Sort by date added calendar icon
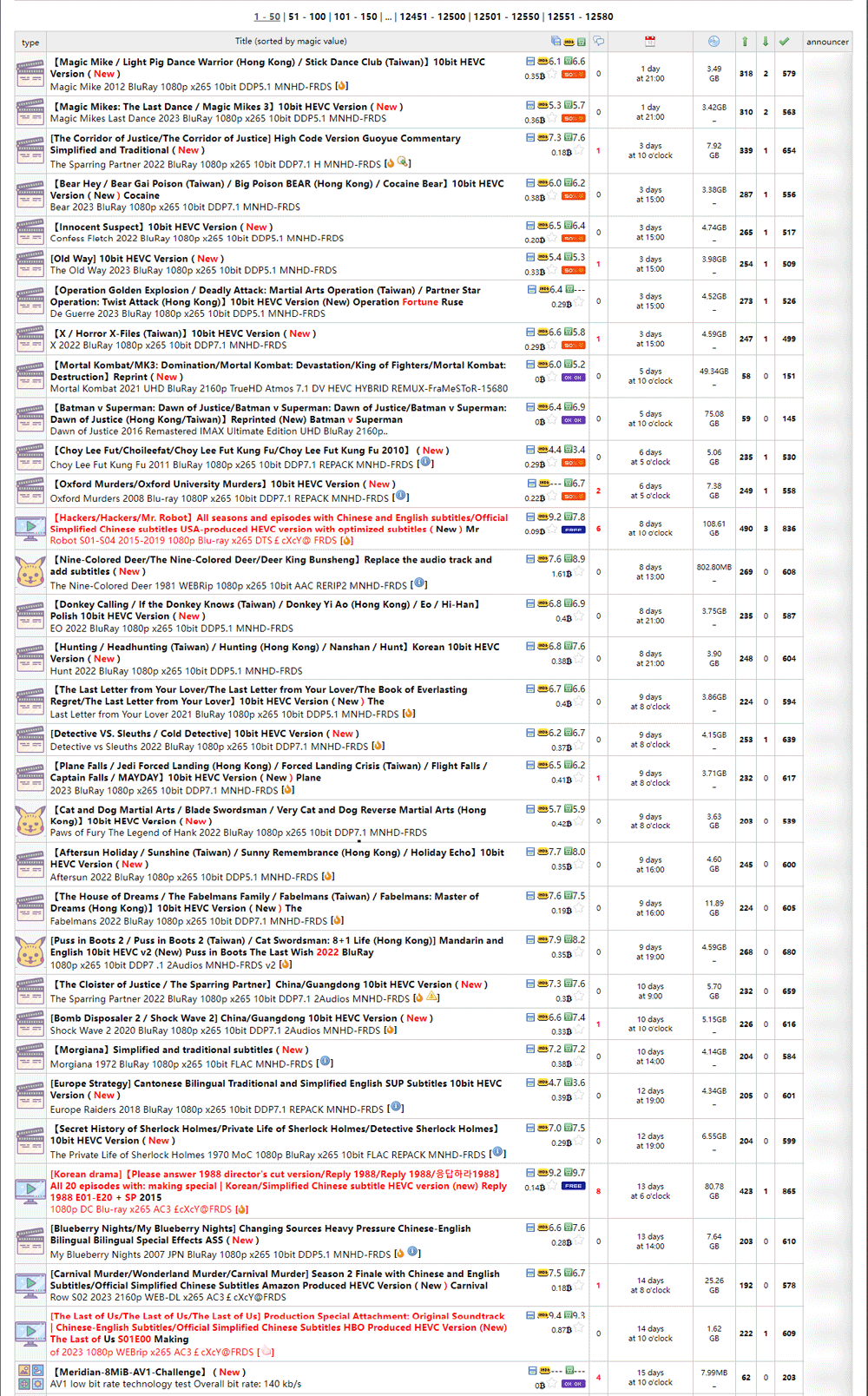The height and width of the screenshot is (1396, 868). tap(650, 41)
